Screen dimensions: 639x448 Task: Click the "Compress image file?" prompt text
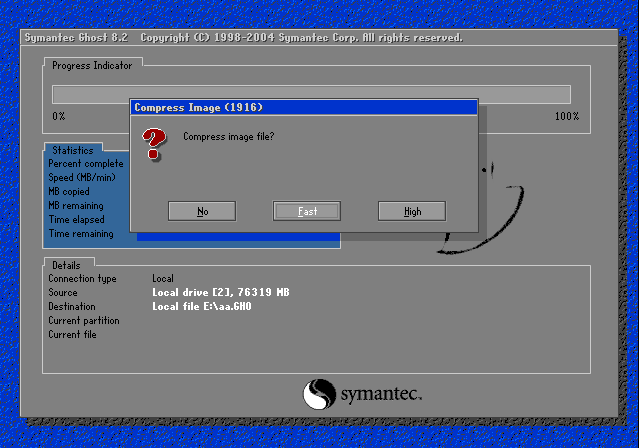[229, 137]
